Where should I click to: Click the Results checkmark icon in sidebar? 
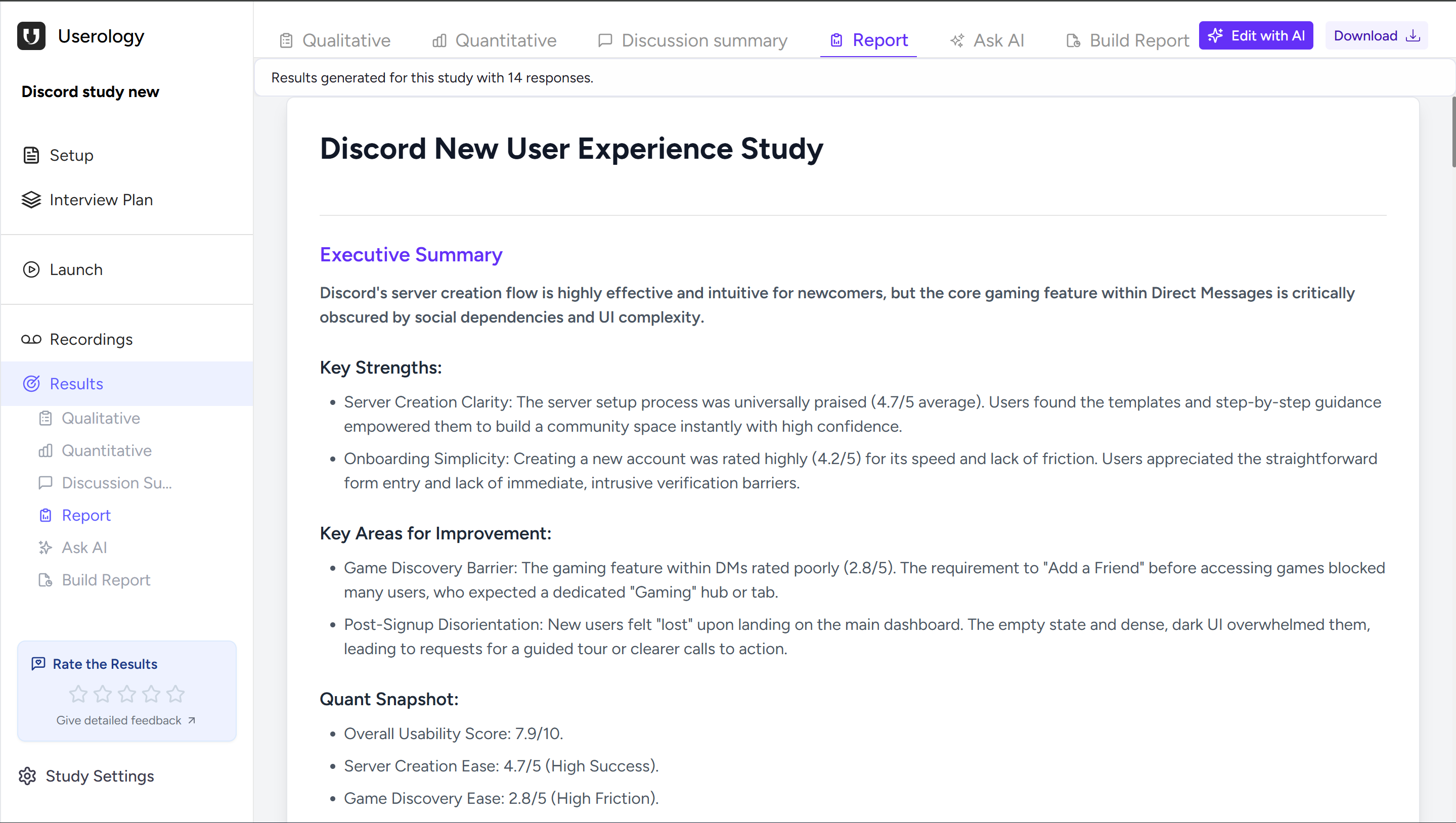[x=32, y=383]
